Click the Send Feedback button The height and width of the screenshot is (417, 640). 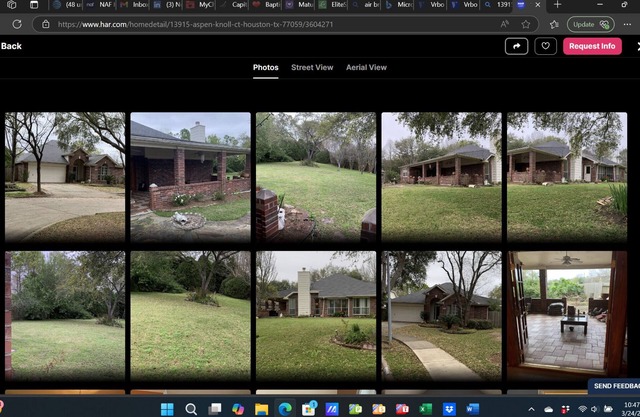coord(613,386)
